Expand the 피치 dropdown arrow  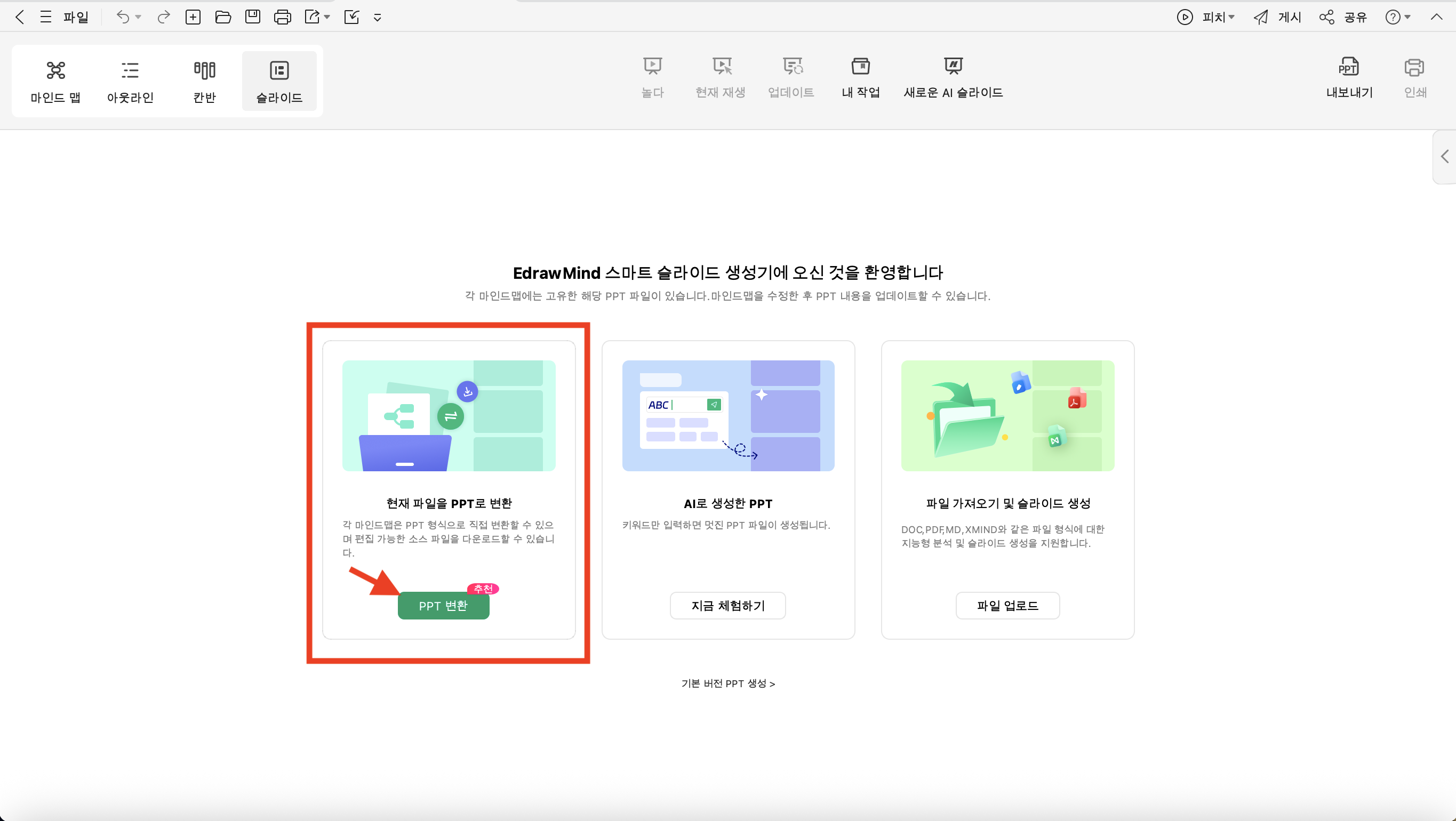click(1231, 18)
